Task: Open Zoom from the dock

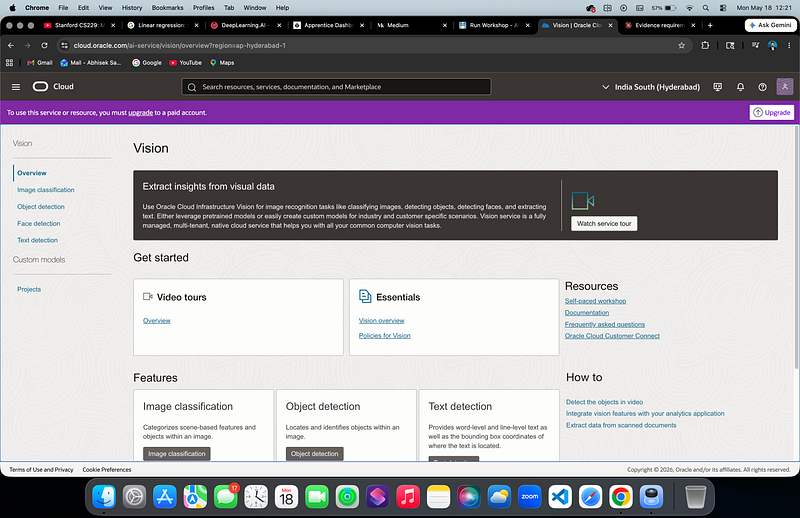Action: pyautogui.click(x=530, y=497)
